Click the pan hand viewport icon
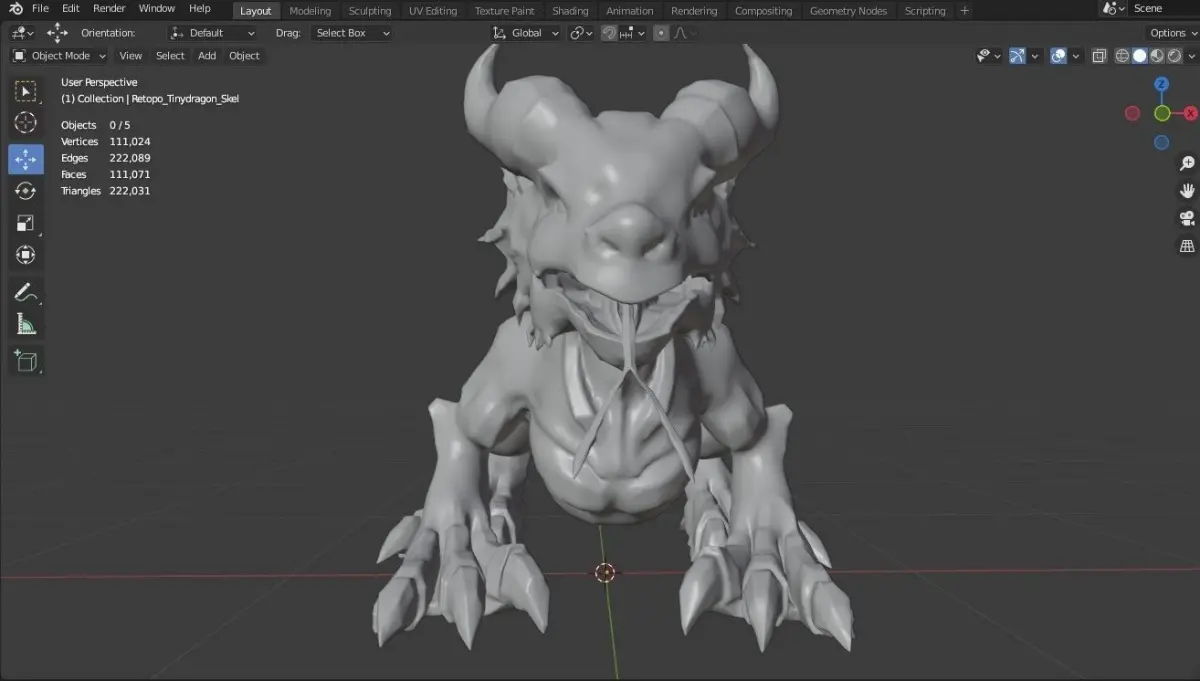1200x681 pixels. click(x=1187, y=191)
